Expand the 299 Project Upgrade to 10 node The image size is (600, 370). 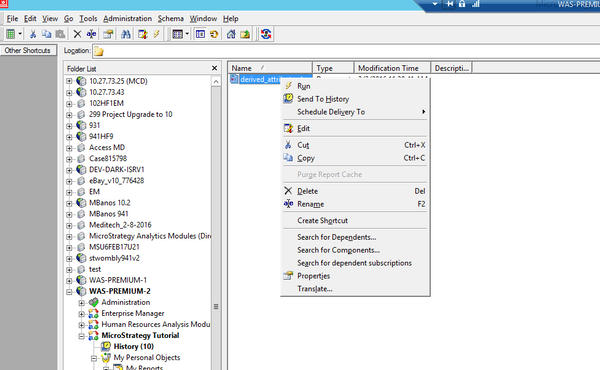tap(69, 114)
